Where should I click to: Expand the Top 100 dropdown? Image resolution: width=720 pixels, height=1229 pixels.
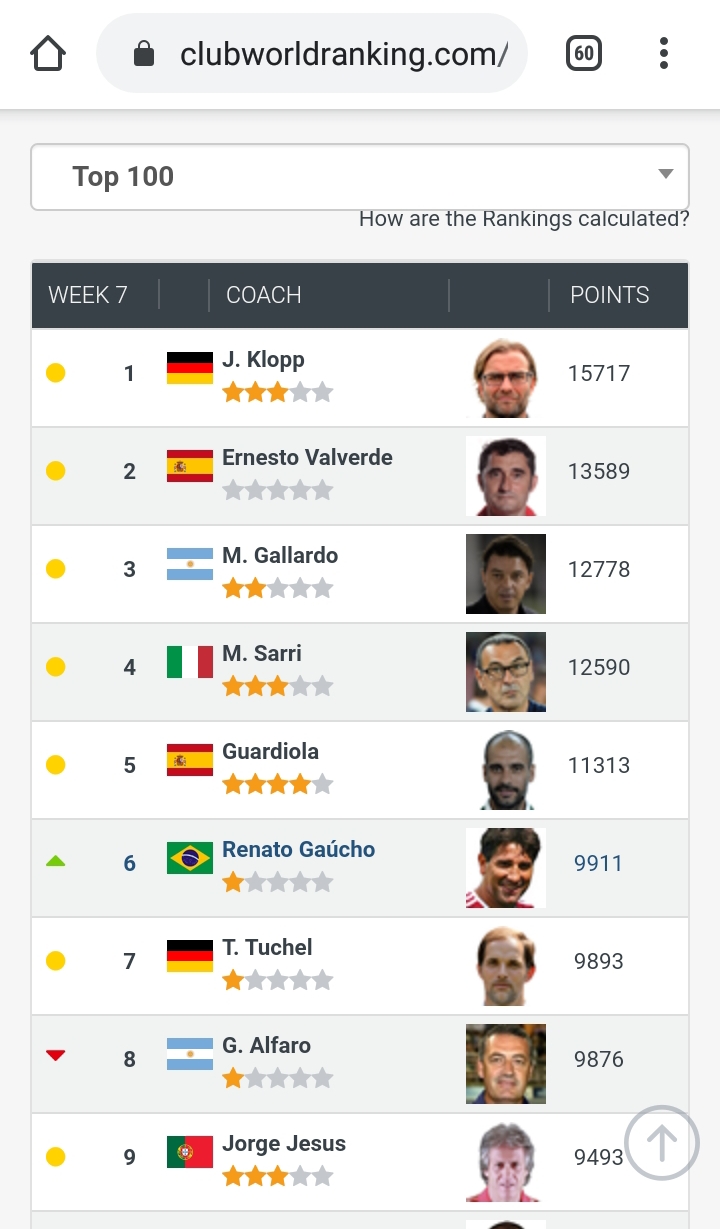coord(360,177)
